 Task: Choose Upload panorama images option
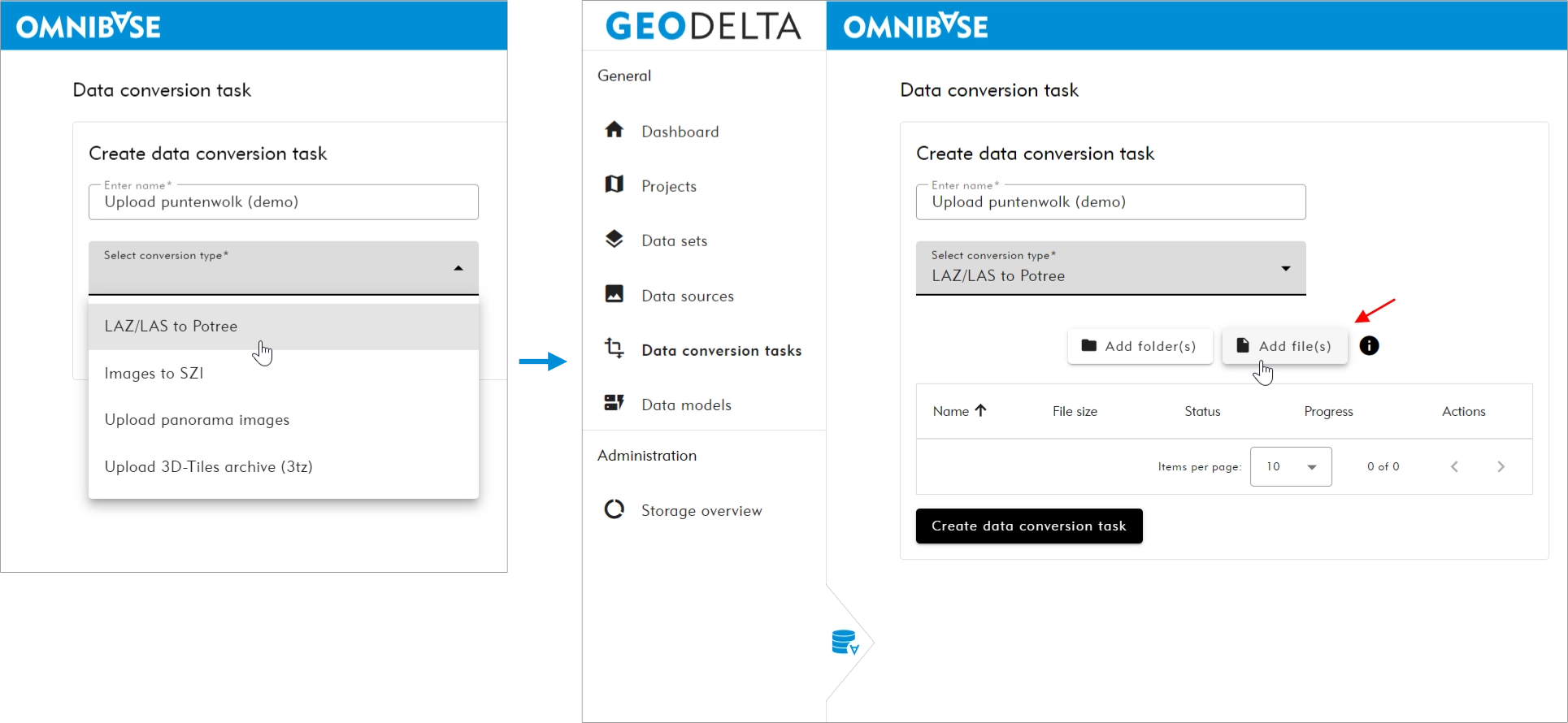click(x=197, y=420)
